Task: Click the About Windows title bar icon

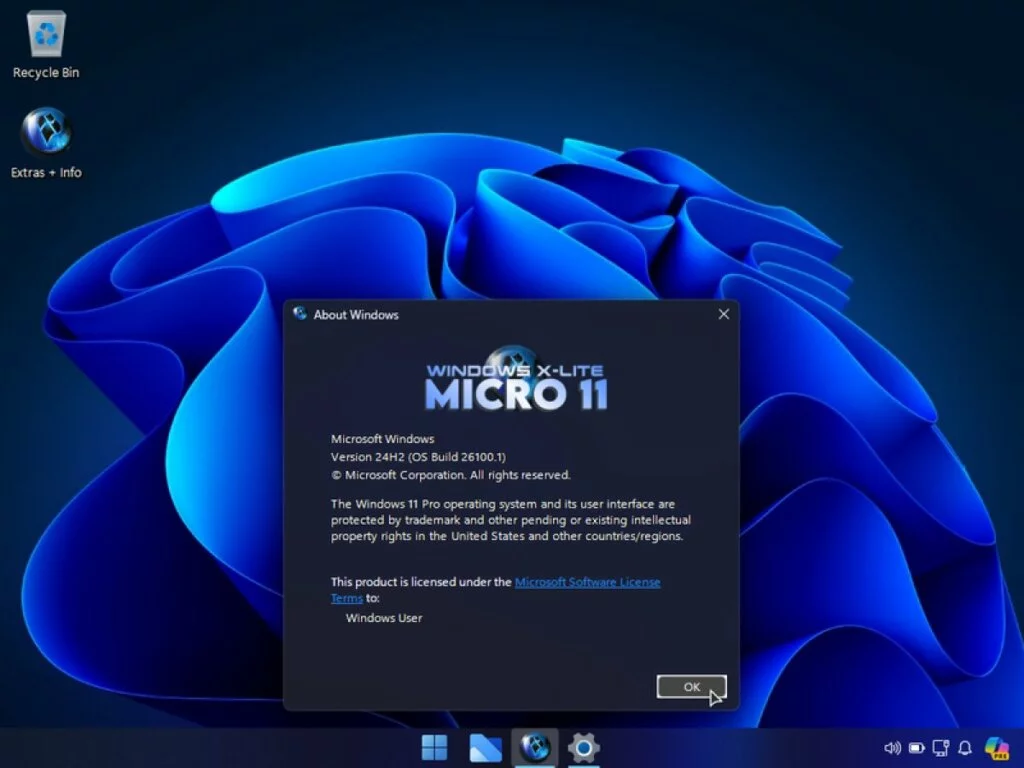Action: tap(299, 314)
